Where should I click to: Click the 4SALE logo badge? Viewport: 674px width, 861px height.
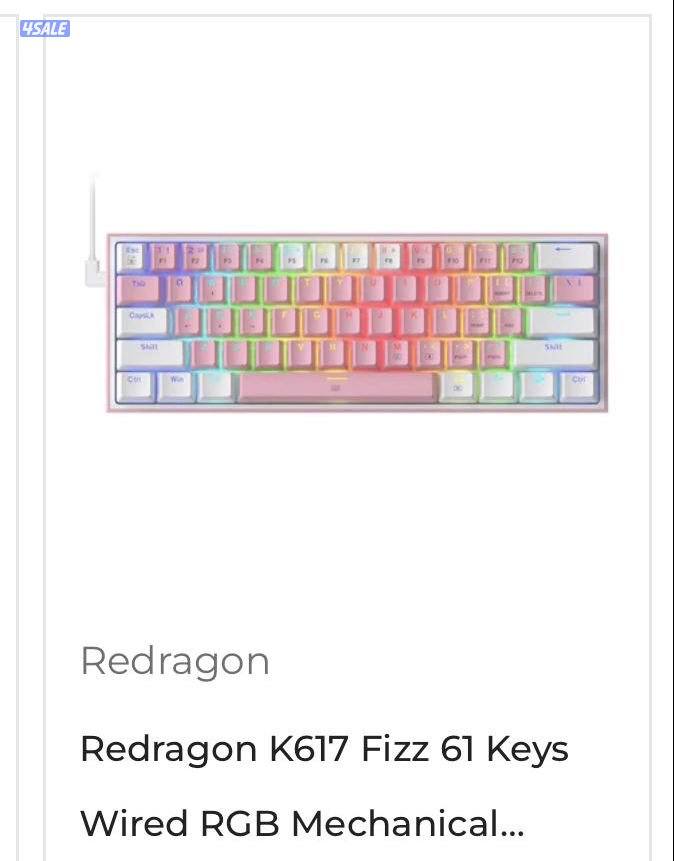[44, 29]
